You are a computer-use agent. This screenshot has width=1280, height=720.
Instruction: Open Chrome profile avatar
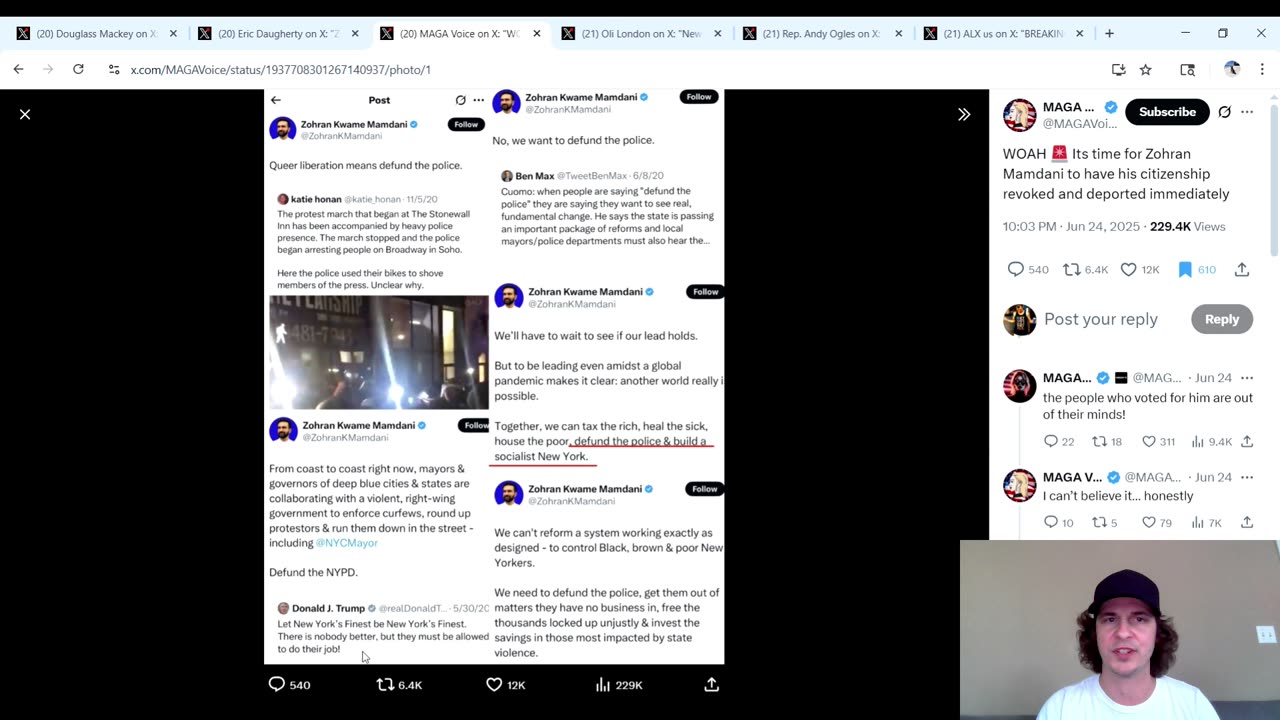coord(1232,69)
